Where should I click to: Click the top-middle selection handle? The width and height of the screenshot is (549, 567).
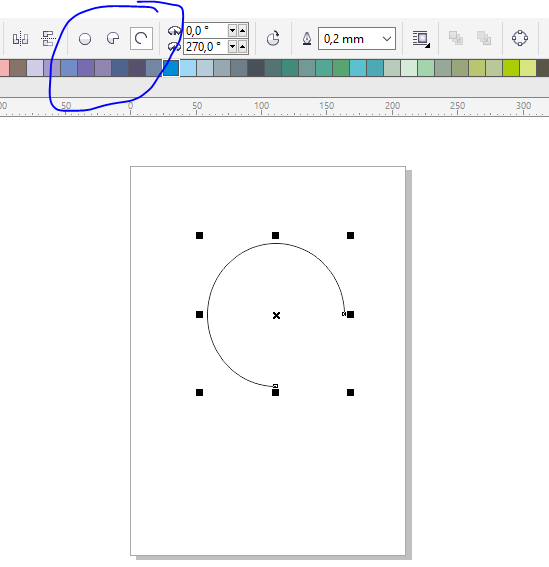tap(276, 236)
